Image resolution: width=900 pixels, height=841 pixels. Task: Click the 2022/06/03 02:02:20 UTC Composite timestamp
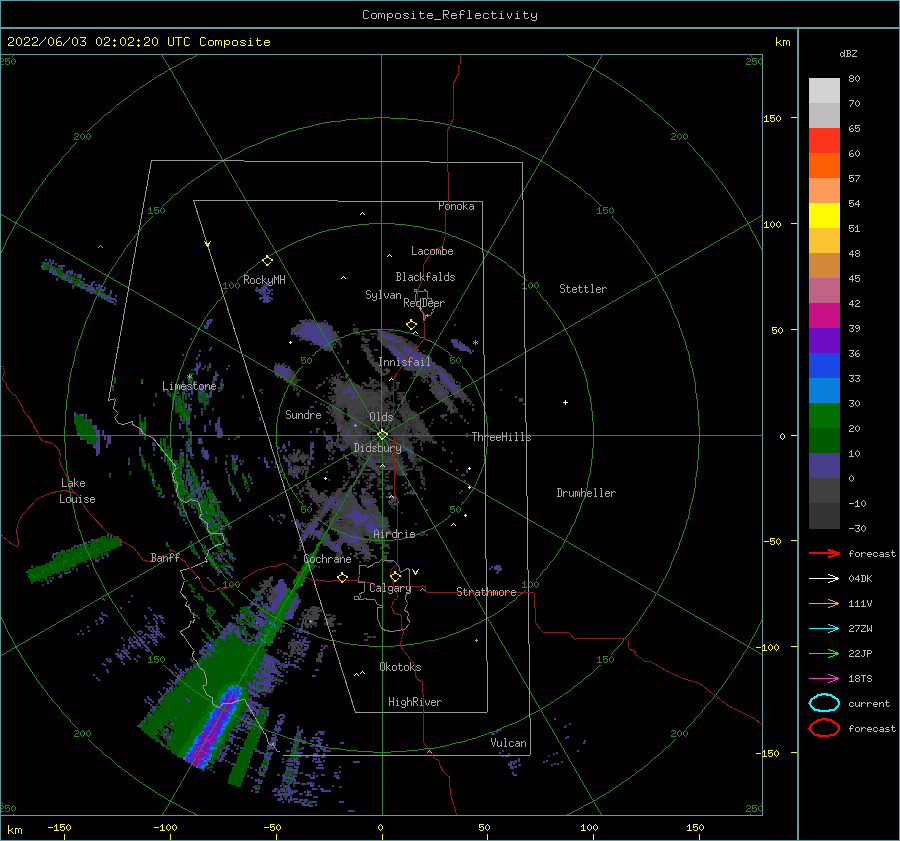(x=139, y=42)
